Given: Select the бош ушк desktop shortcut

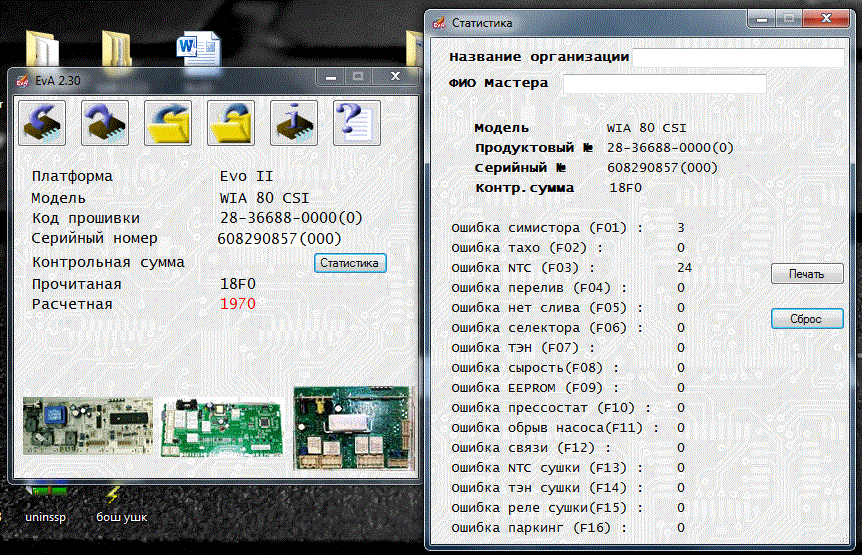Looking at the screenshot, I should point(120,507).
